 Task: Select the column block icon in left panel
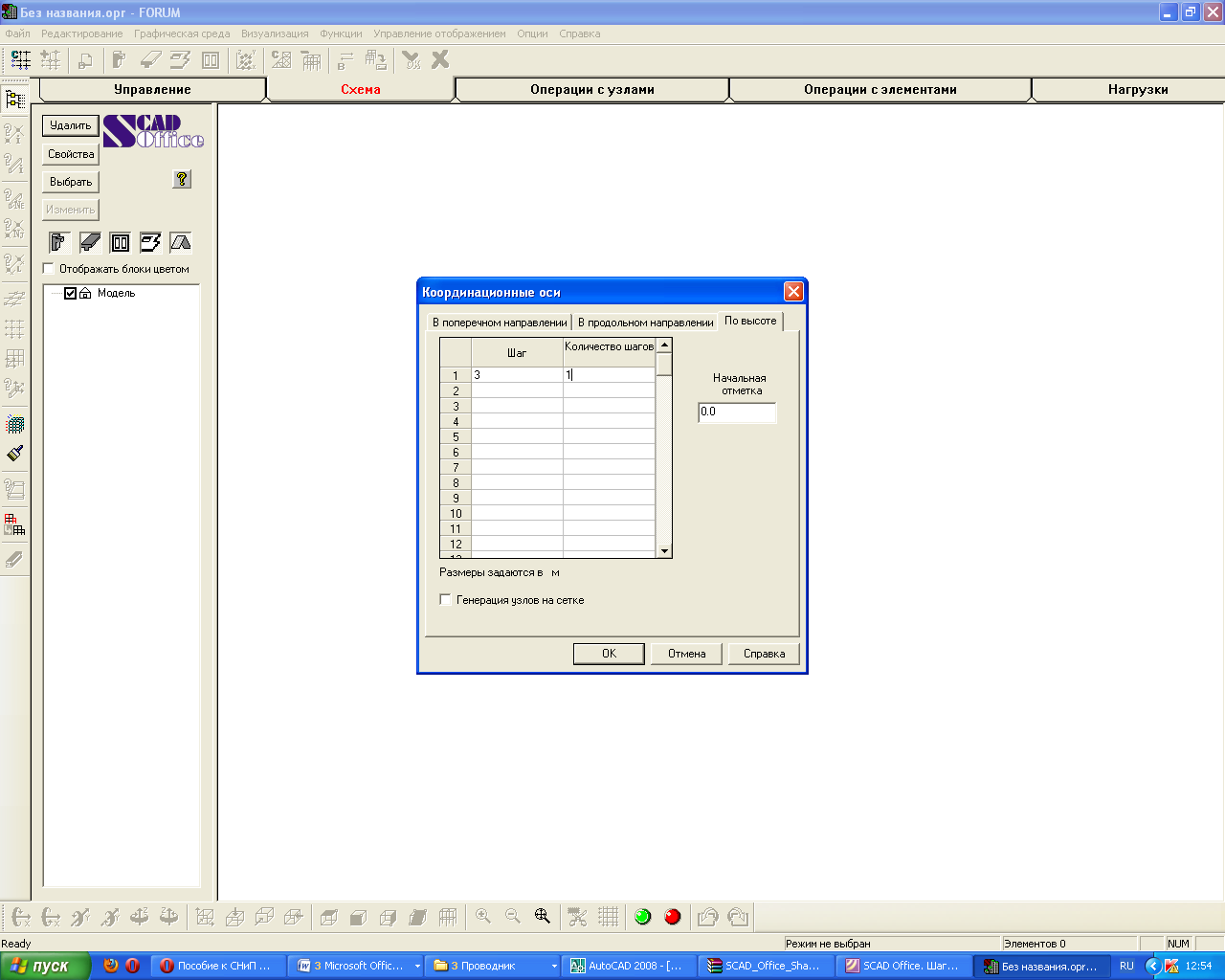click(x=60, y=242)
